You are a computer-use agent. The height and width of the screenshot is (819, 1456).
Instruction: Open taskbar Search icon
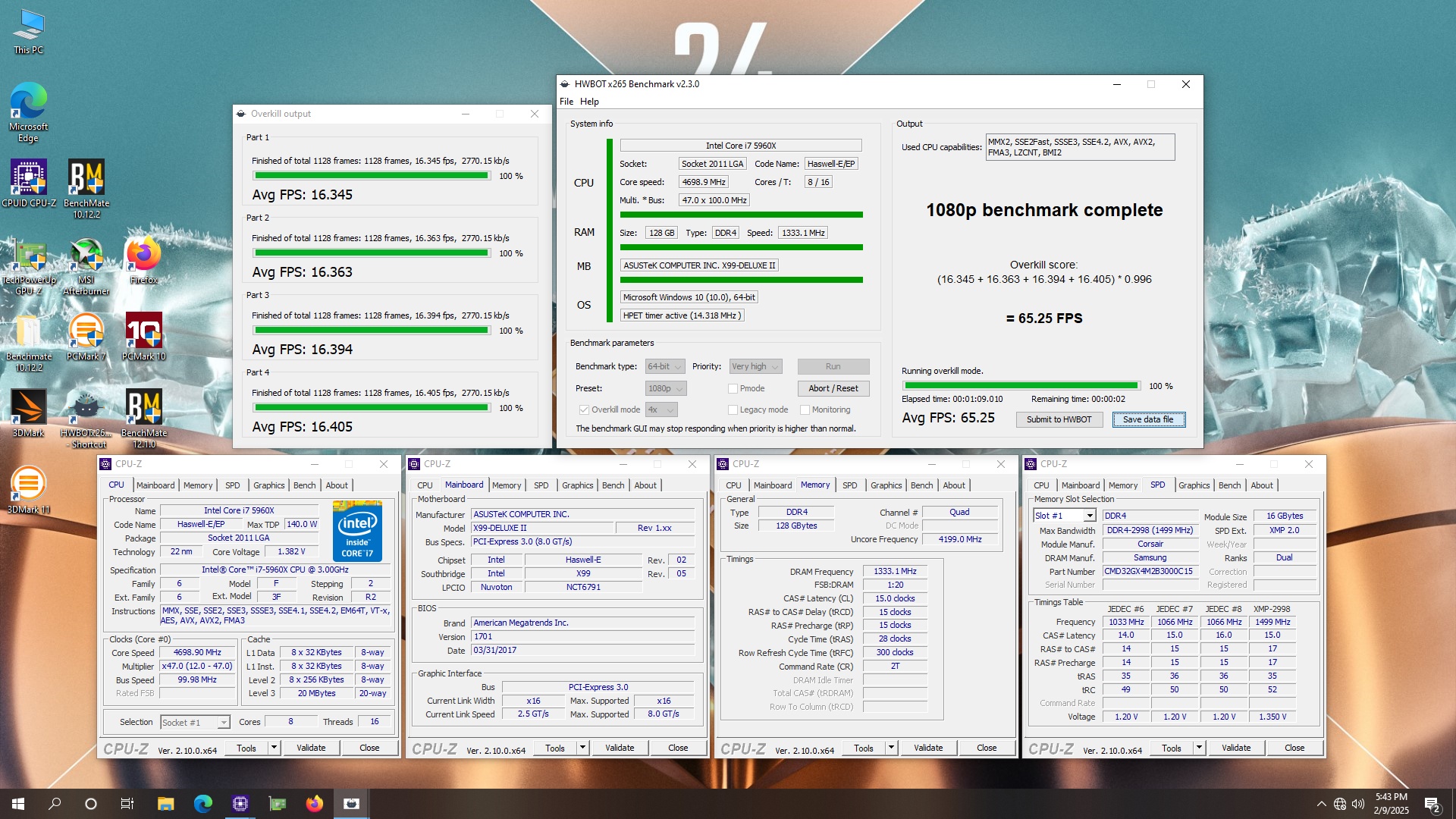point(55,804)
